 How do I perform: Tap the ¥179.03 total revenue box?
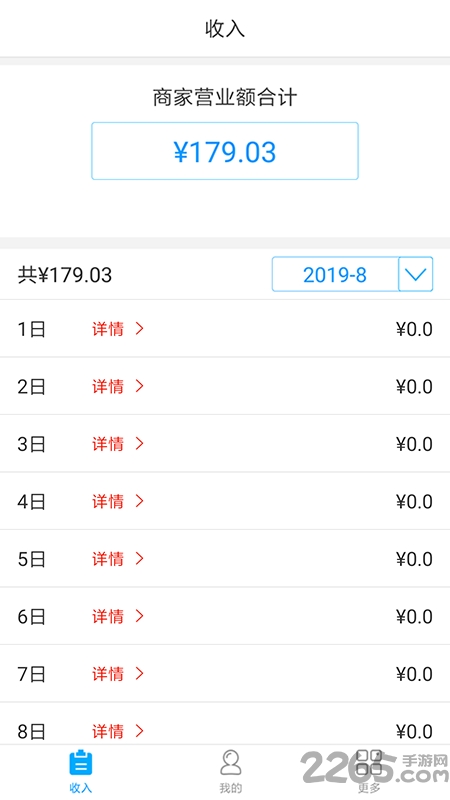click(225, 151)
